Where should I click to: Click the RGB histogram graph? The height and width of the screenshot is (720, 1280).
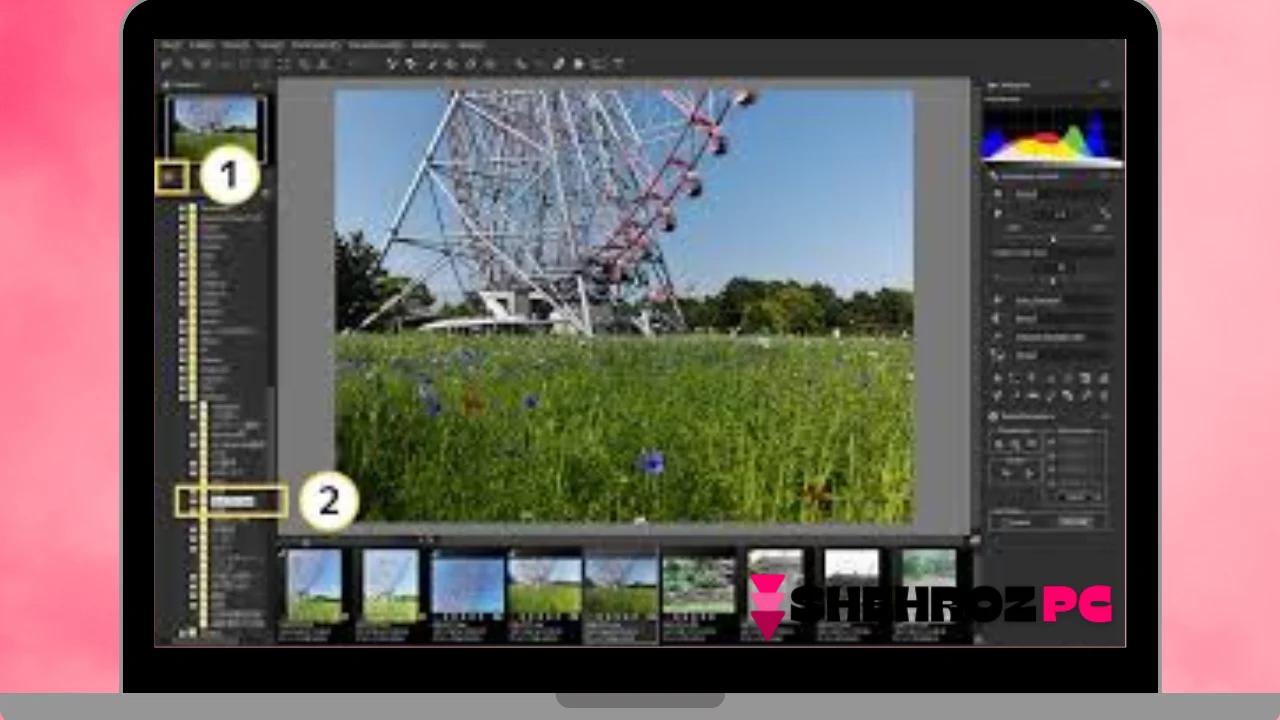coord(1052,136)
